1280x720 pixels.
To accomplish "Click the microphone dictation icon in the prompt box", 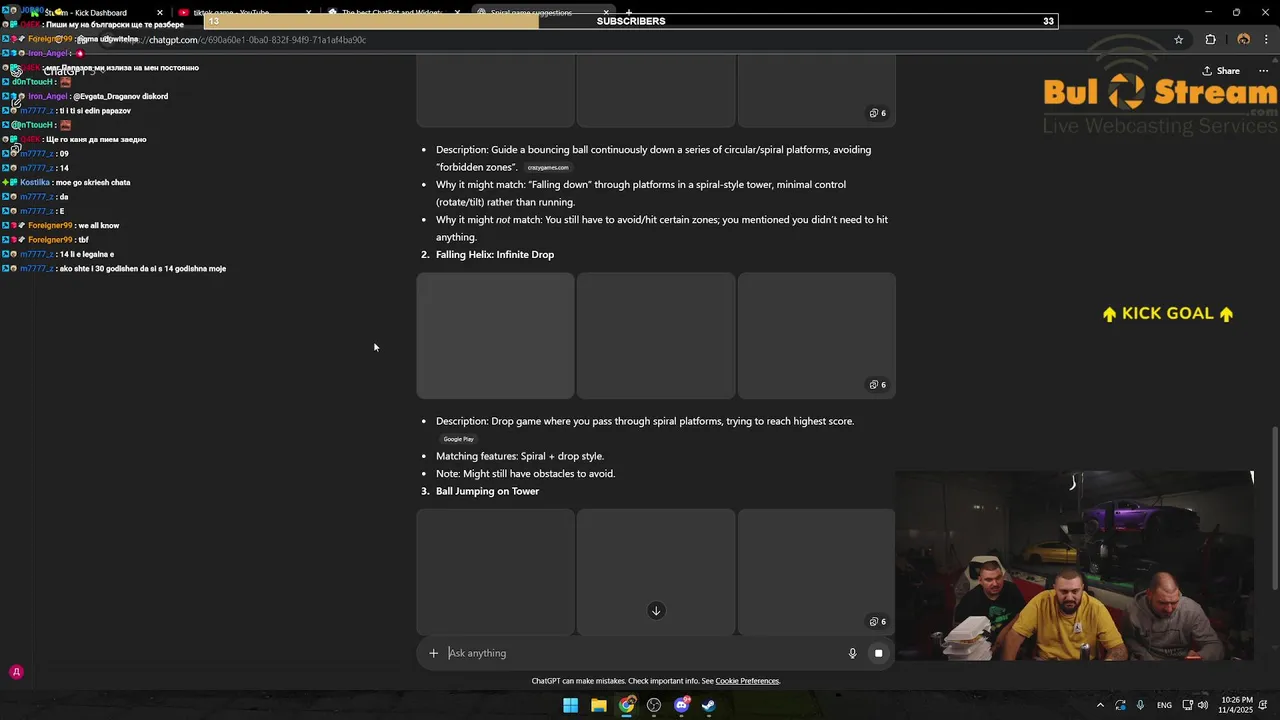I will [852, 653].
